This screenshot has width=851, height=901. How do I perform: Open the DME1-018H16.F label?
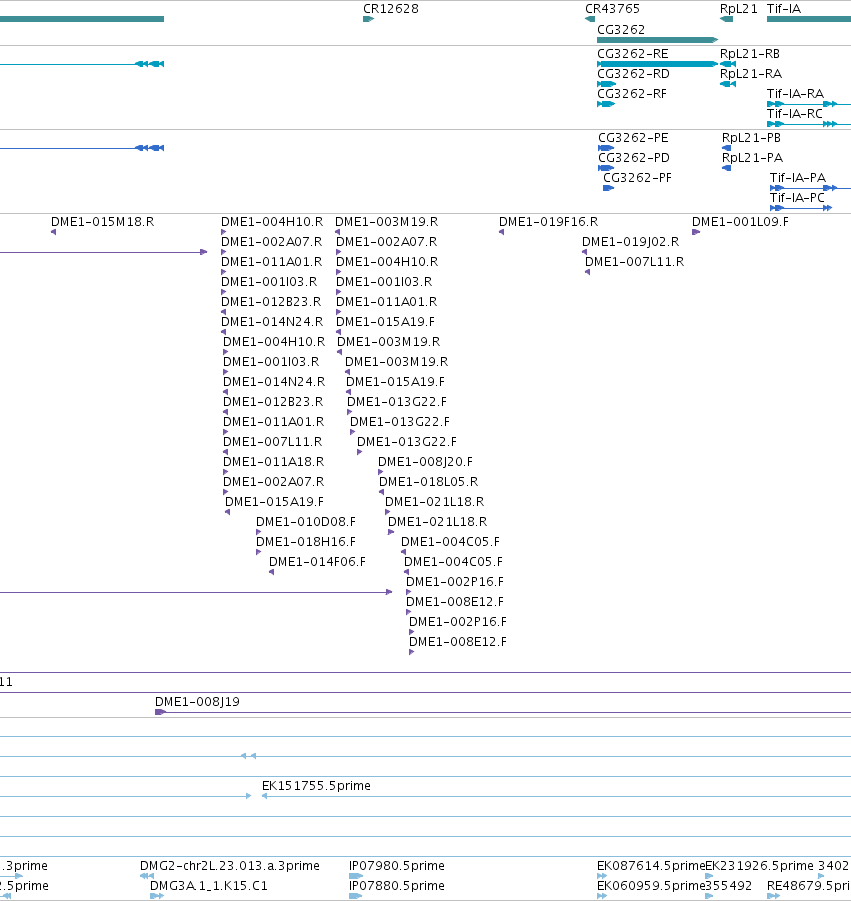click(306, 542)
